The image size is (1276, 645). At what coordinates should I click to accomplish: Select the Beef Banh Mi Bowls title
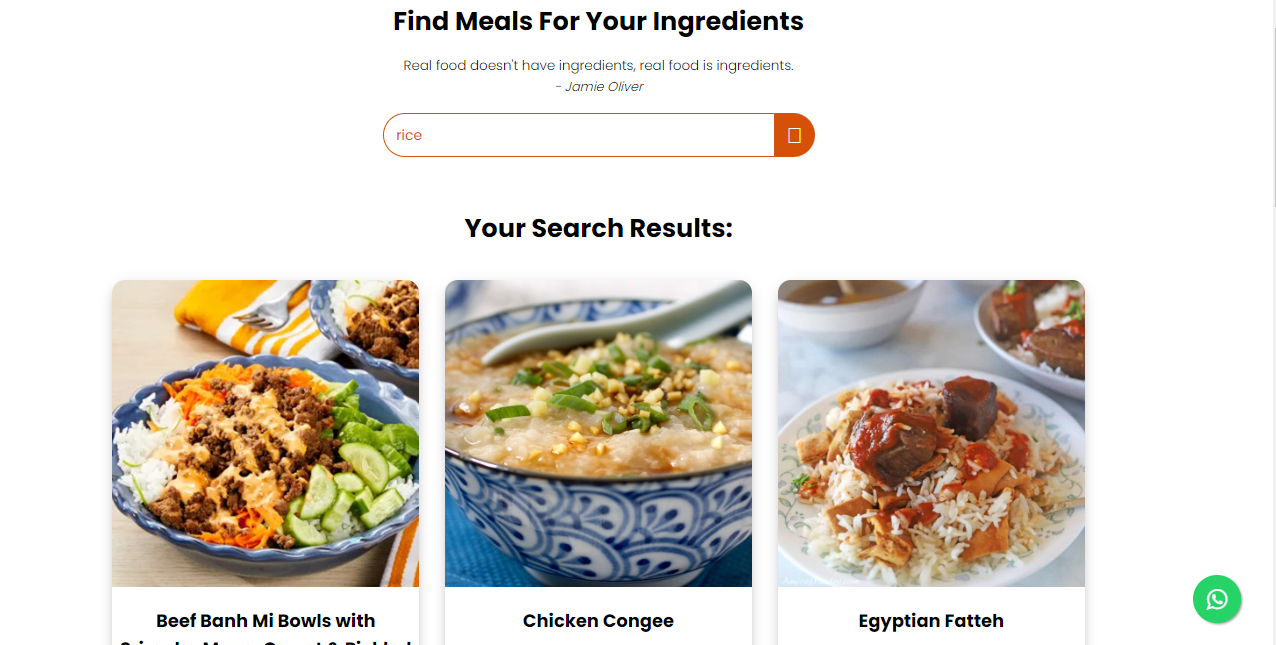click(265, 621)
